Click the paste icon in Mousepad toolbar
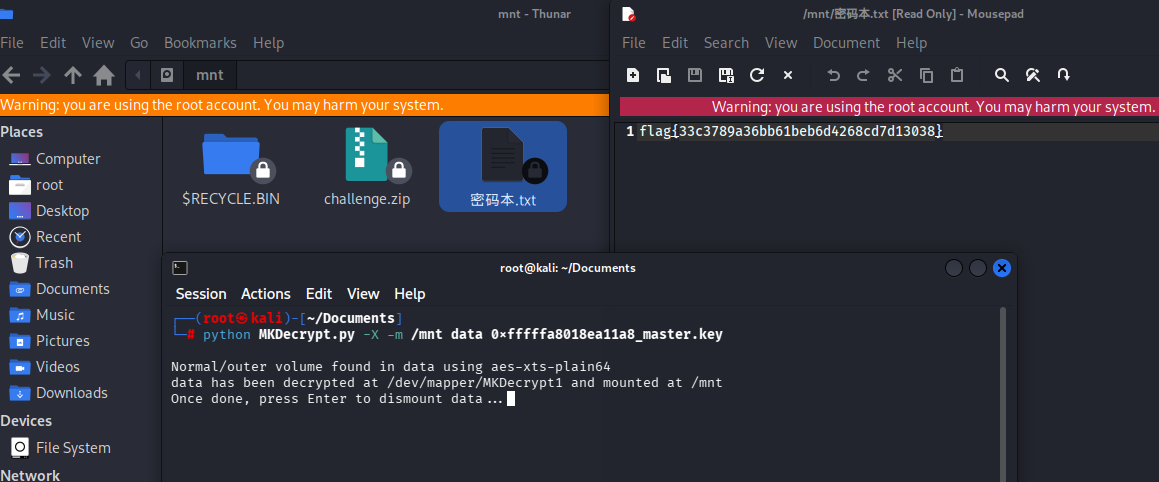 click(x=957, y=75)
